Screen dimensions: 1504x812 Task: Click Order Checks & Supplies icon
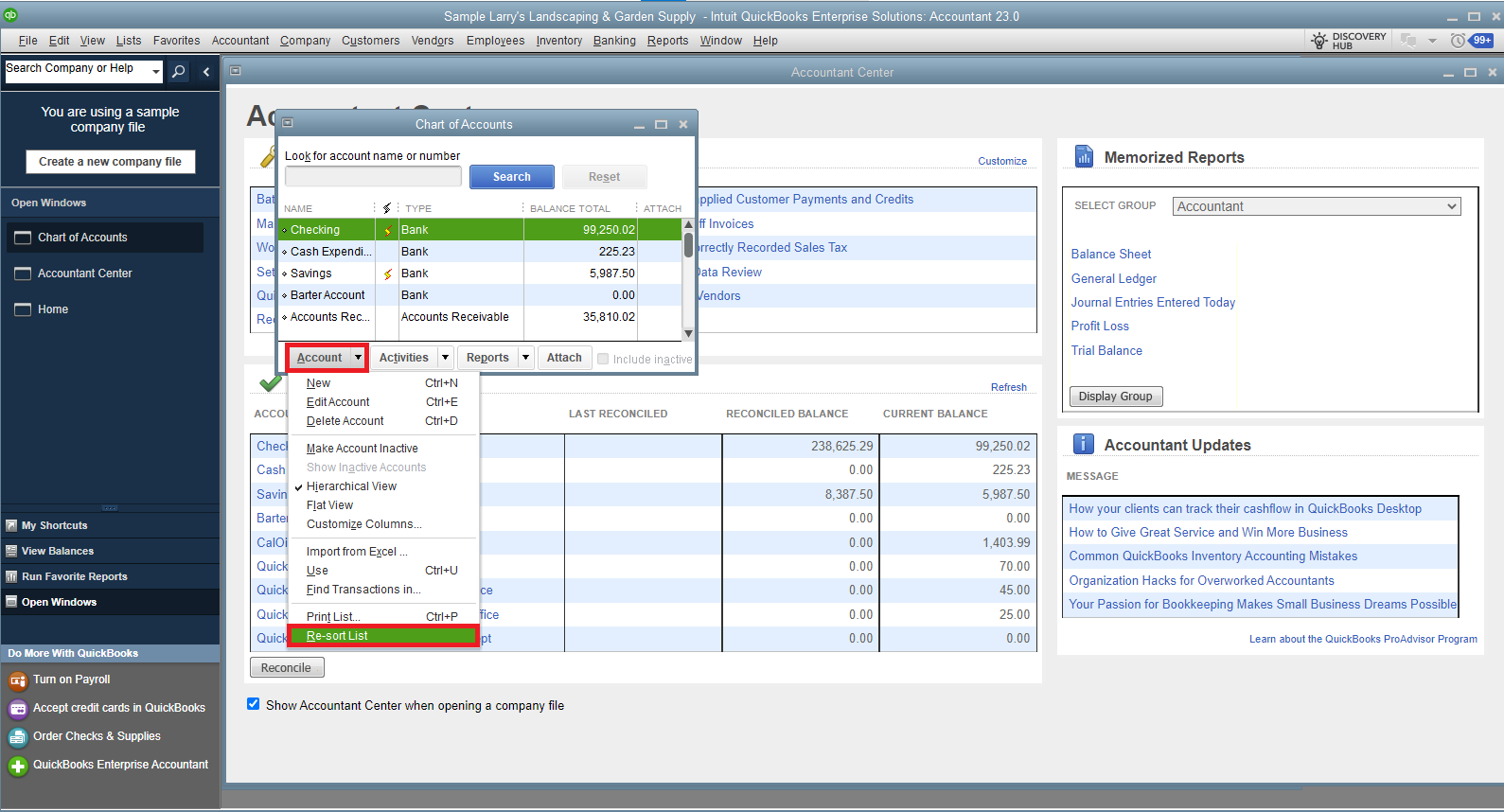17,737
